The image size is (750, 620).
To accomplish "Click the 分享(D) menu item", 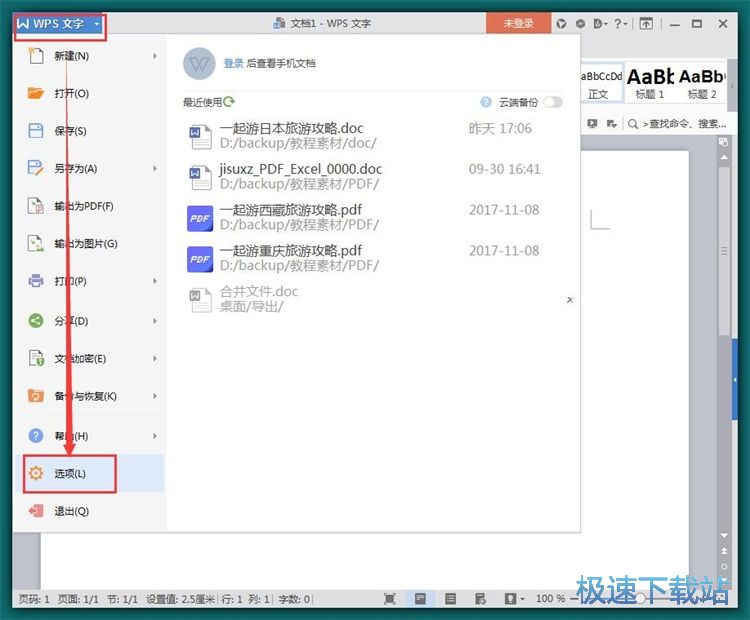I will coord(91,321).
